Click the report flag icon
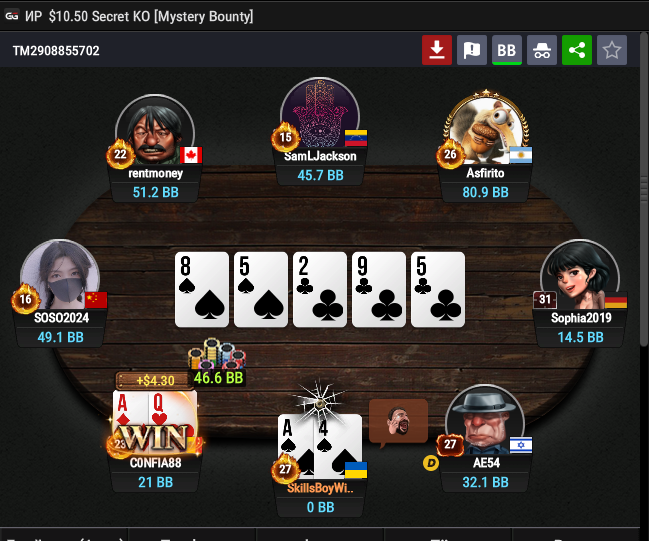The image size is (649, 541). pos(472,50)
